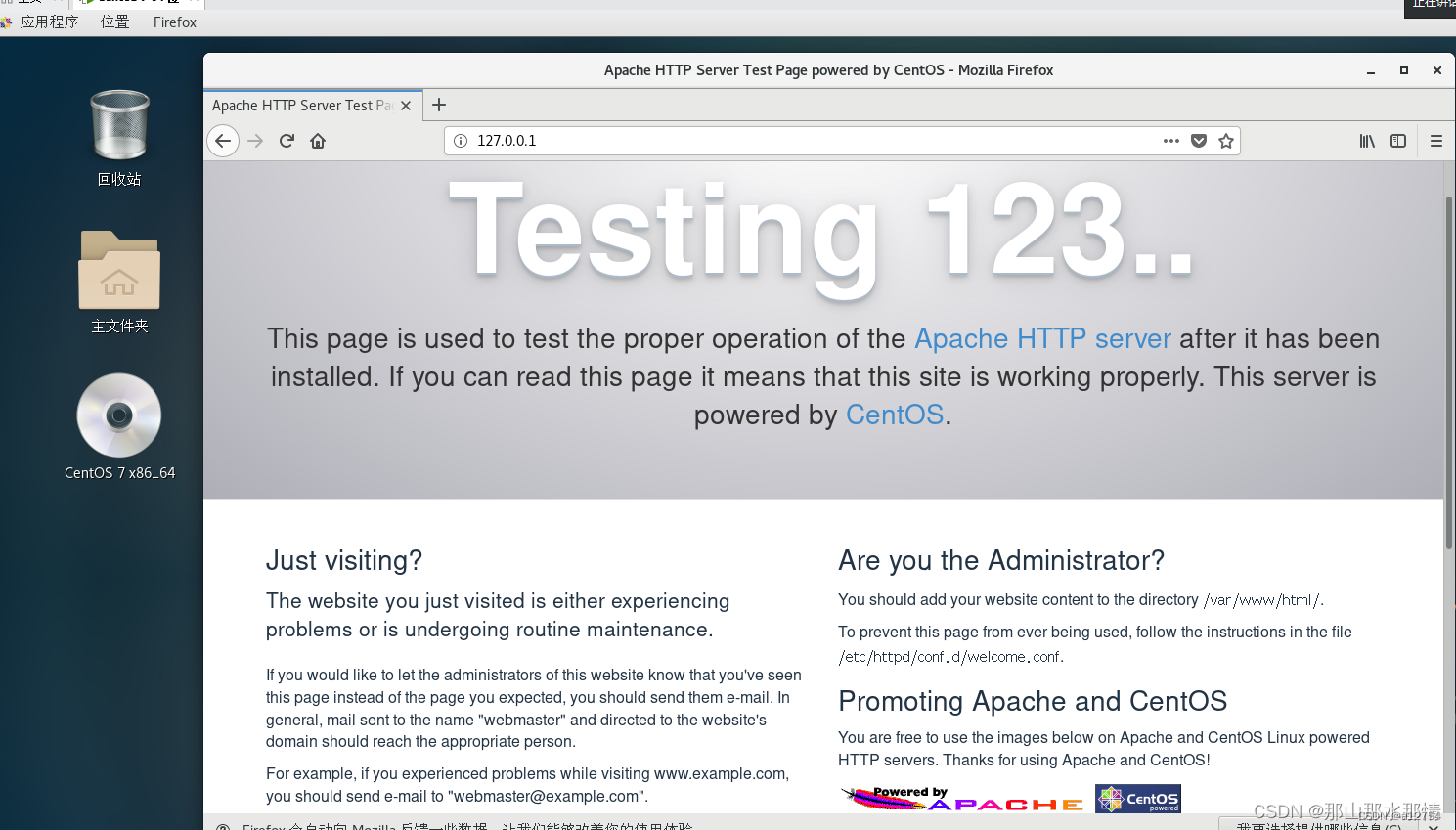Toggle the browser sidebar view
The image size is (1456, 830).
pyautogui.click(x=1398, y=140)
